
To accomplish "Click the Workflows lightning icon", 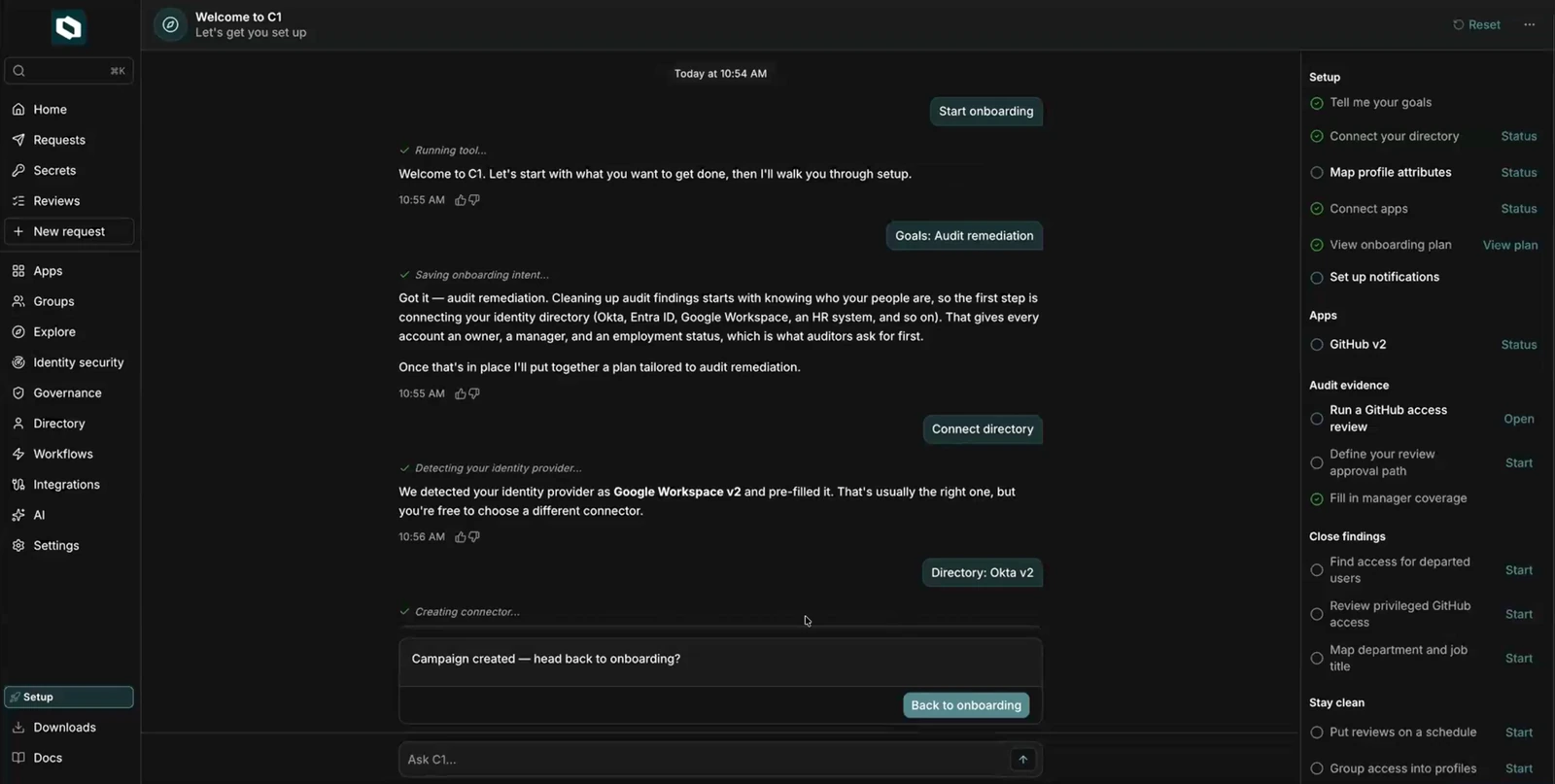I will point(18,454).
